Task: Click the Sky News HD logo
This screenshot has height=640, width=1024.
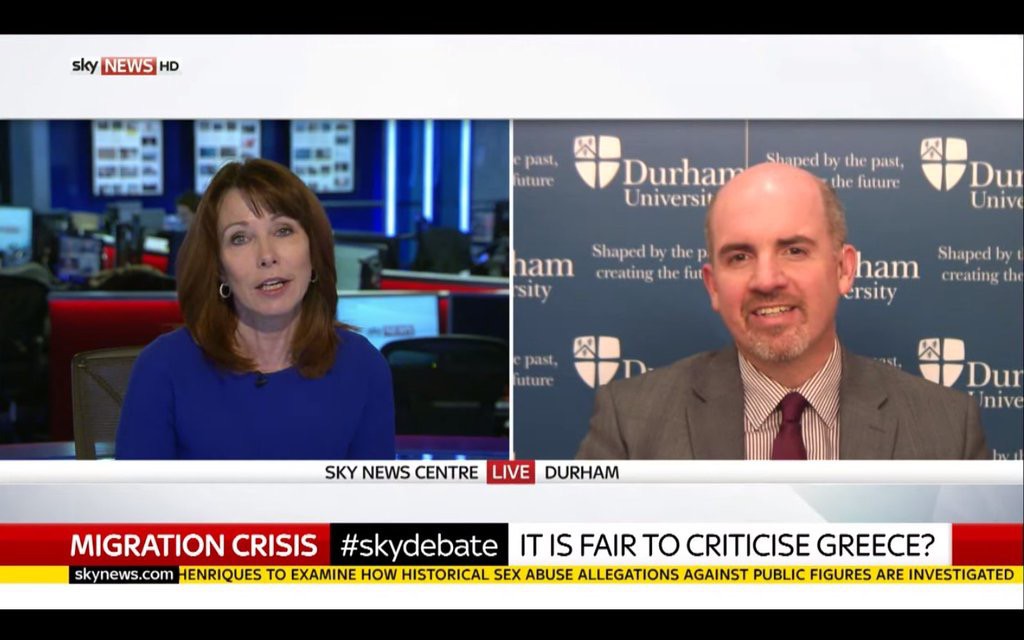Action: pyautogui.click(x=125, y=66)
